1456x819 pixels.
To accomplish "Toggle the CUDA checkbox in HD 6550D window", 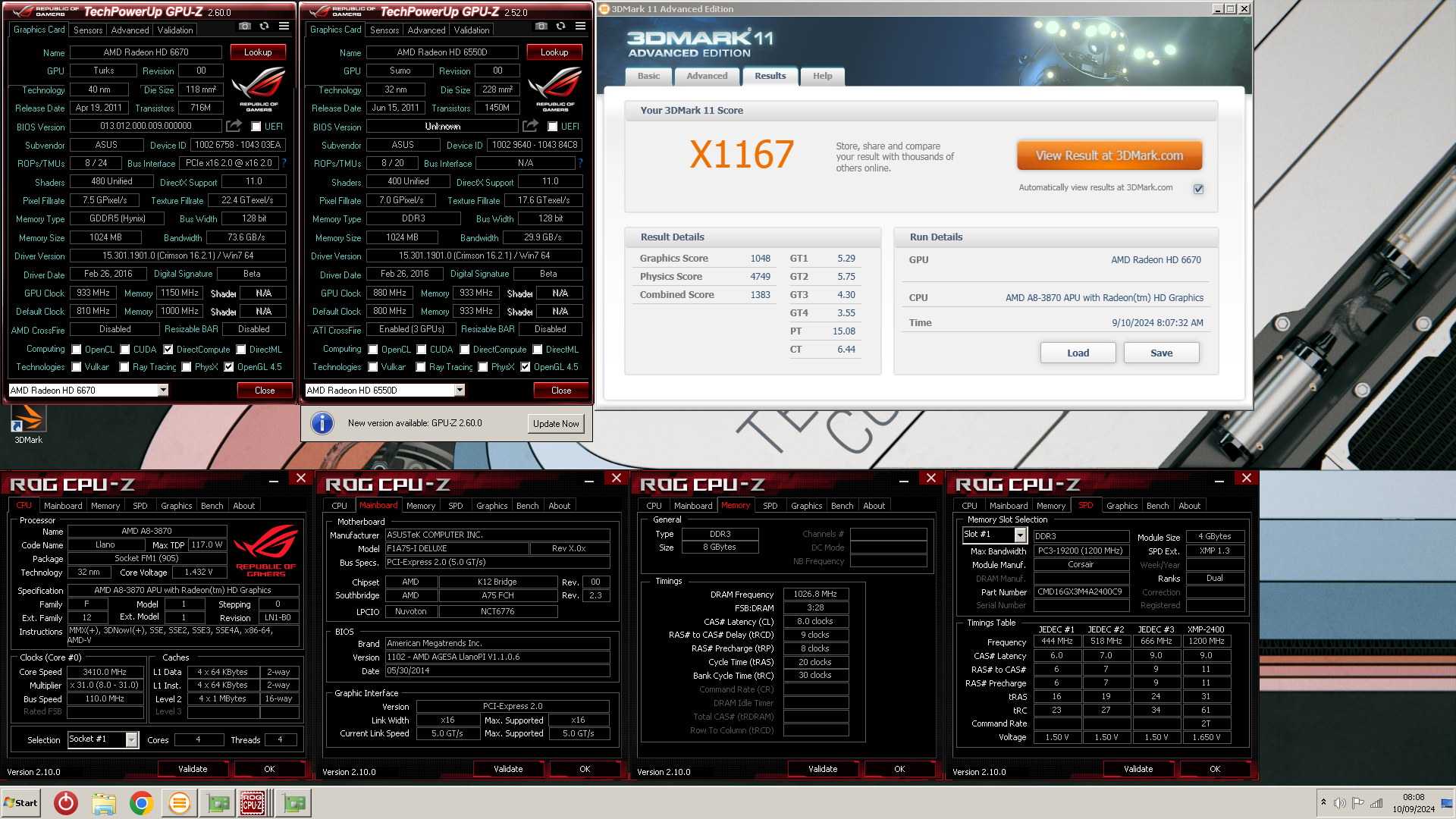I will 422,350.
